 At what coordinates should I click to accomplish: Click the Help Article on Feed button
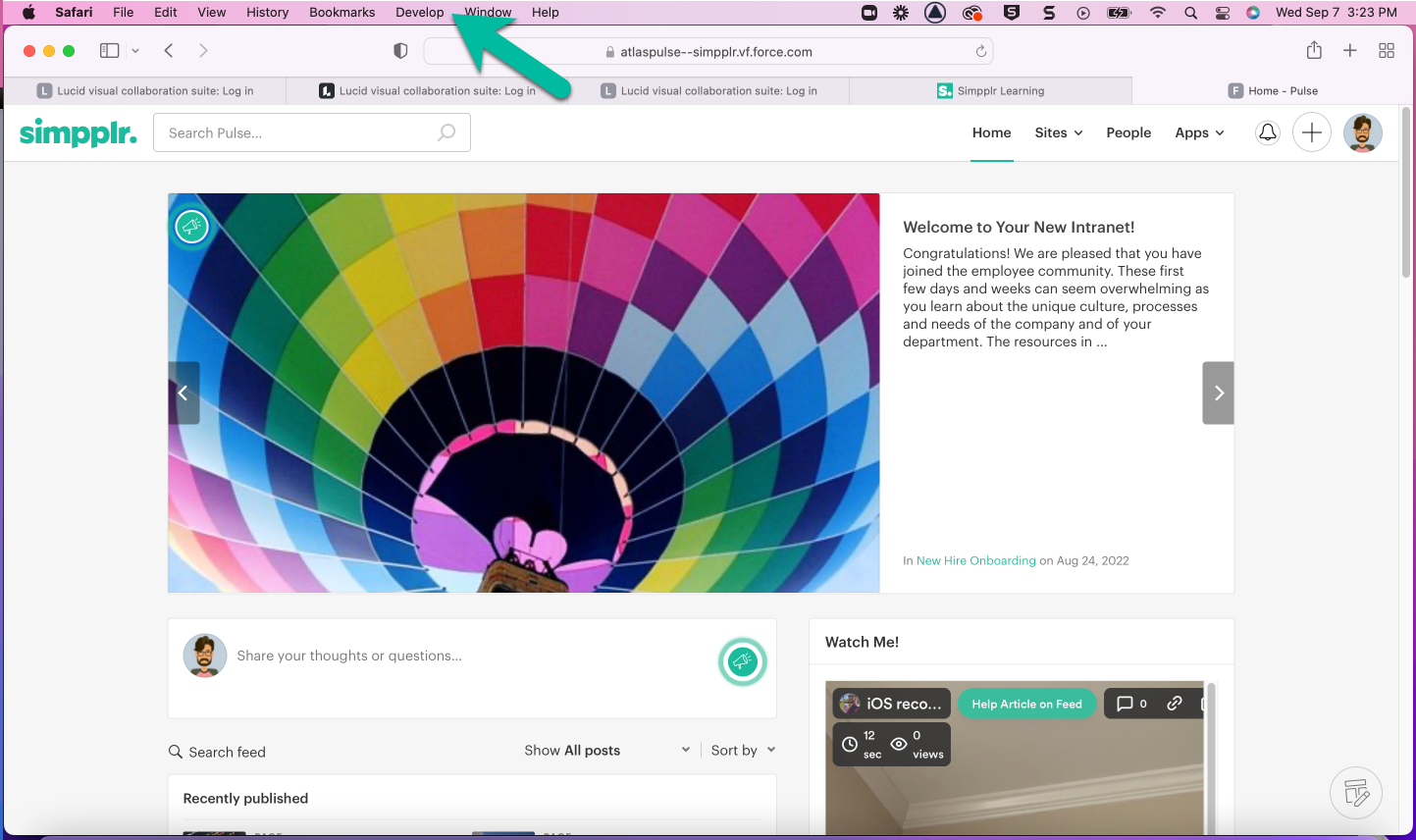pos(1026,704)
